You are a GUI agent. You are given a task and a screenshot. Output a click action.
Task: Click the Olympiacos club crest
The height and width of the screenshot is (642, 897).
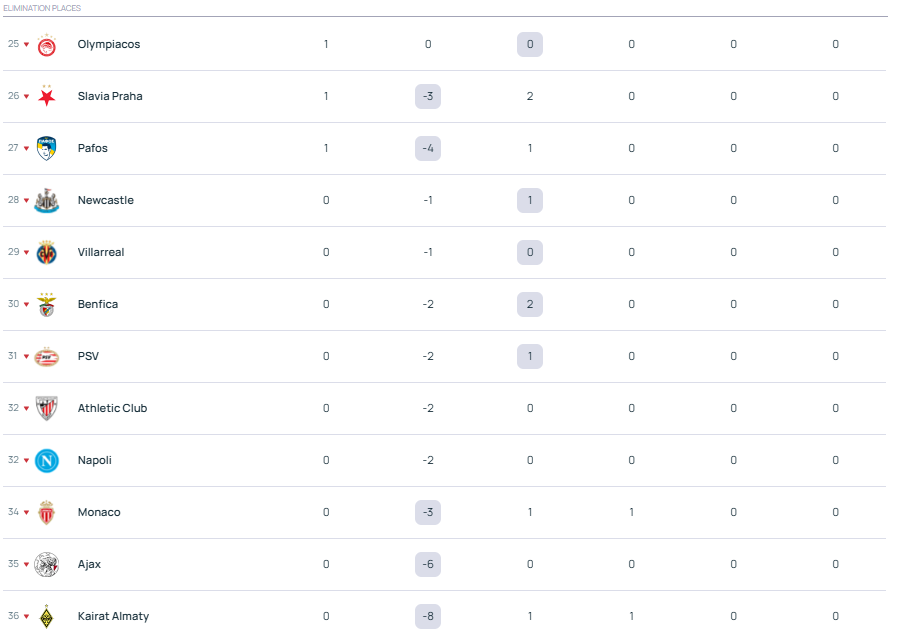[47, 45]
